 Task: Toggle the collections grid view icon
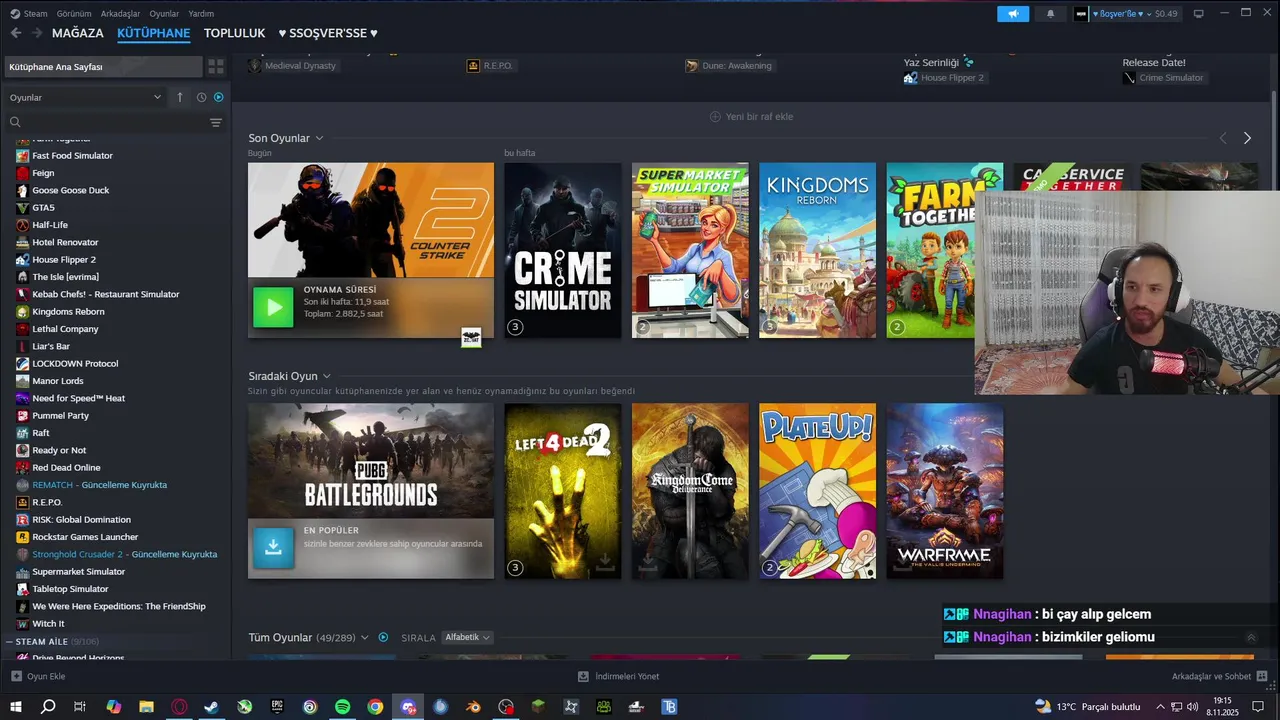click(216, 67)
